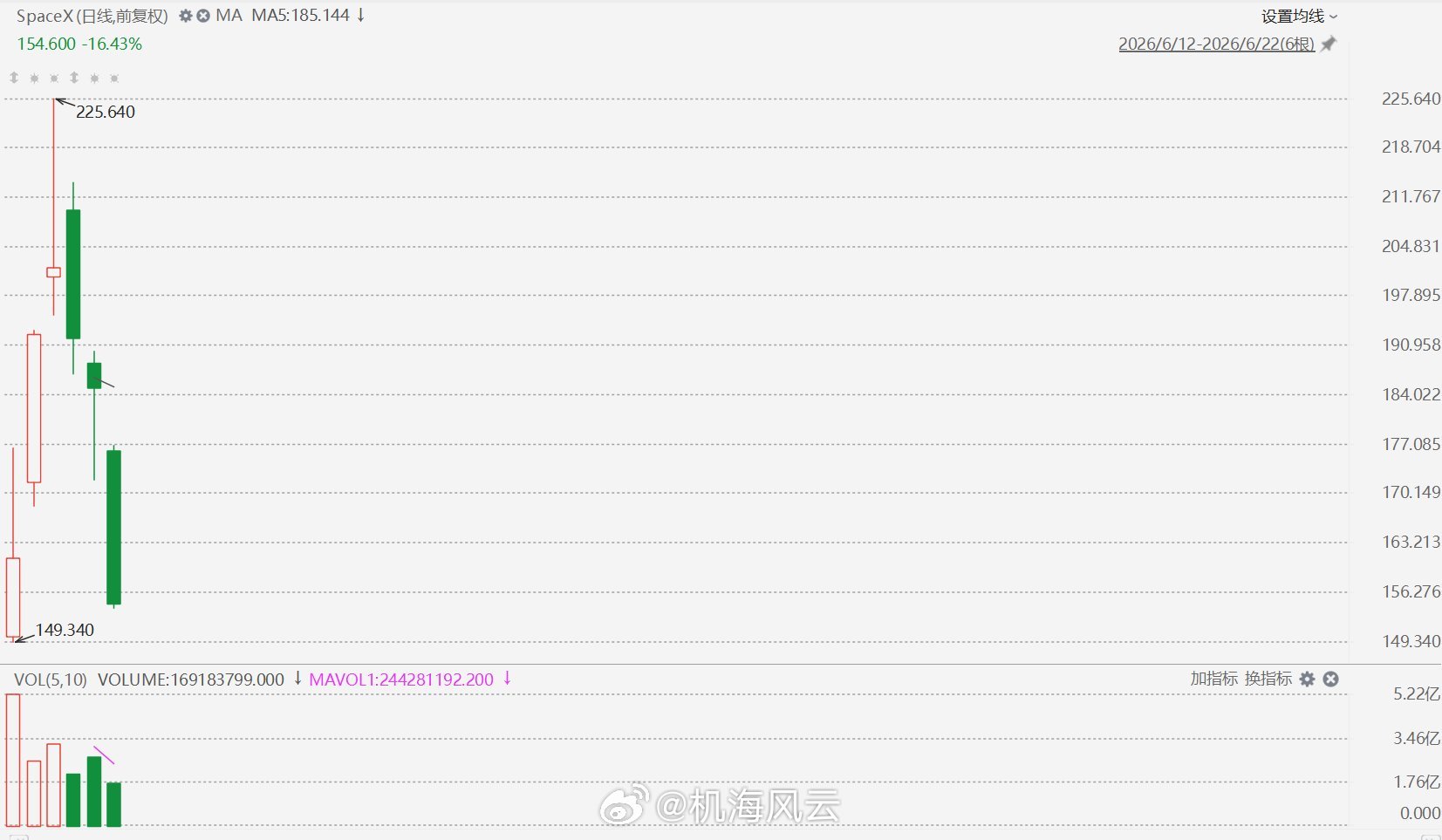Pin the 2026/6/12-2026/6/22 date range
This screenshot has height=840, width=1442.
click(x=1328, y=44)
